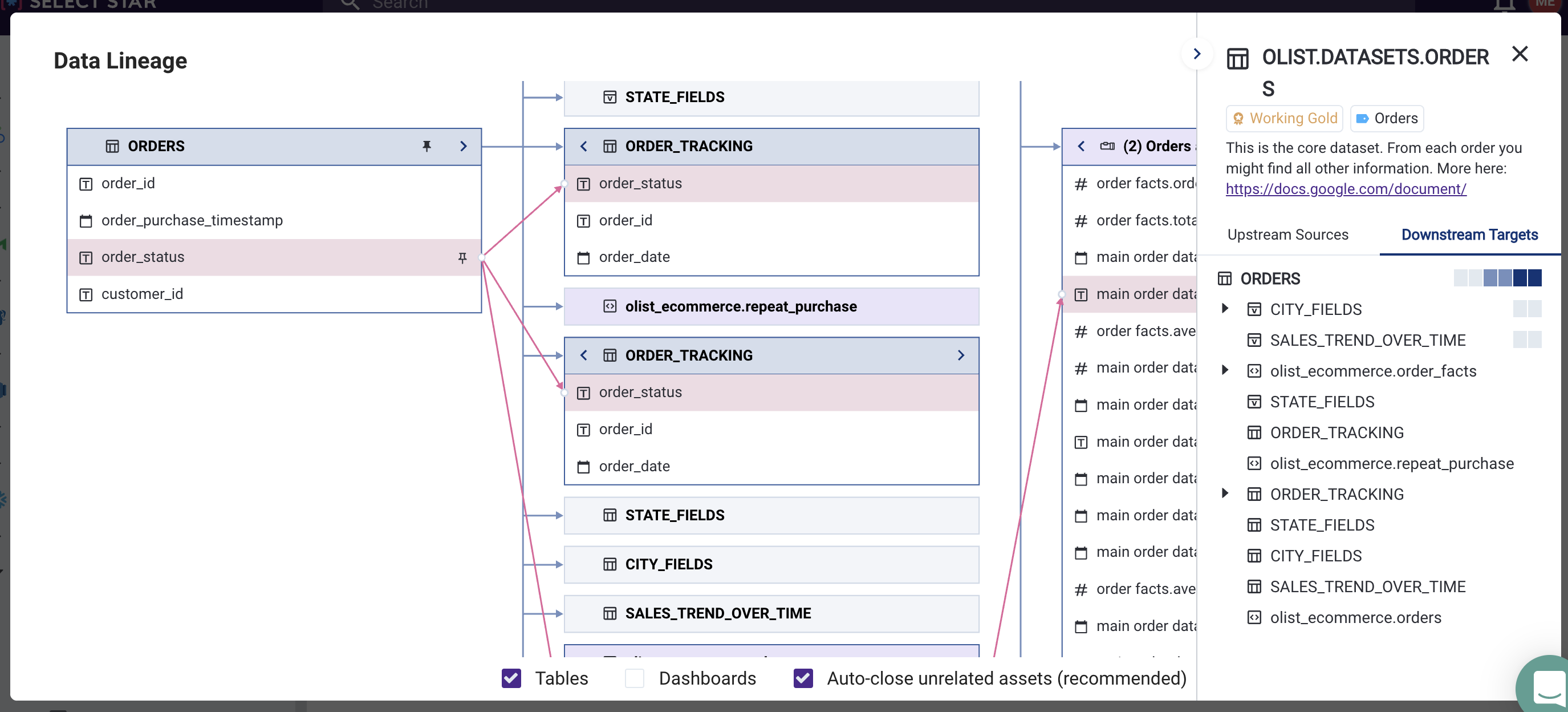
Task: Expand CITY_FIELDS tree item in sidebar
Action: point(1225,309)
